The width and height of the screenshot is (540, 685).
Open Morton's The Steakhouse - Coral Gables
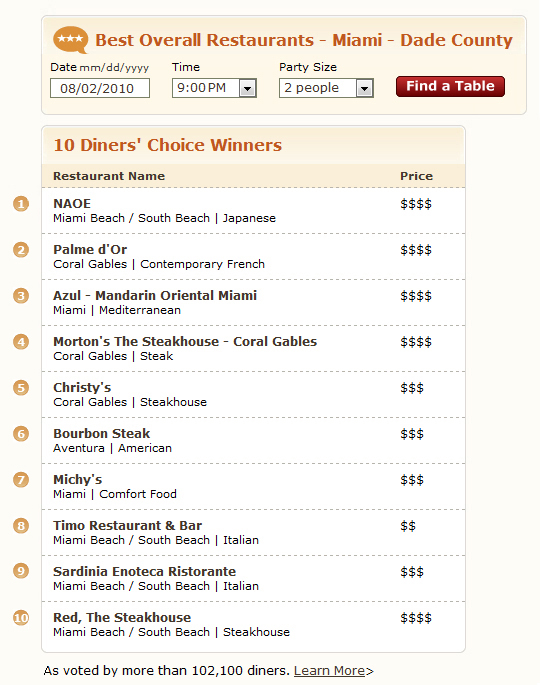point(185,342)
